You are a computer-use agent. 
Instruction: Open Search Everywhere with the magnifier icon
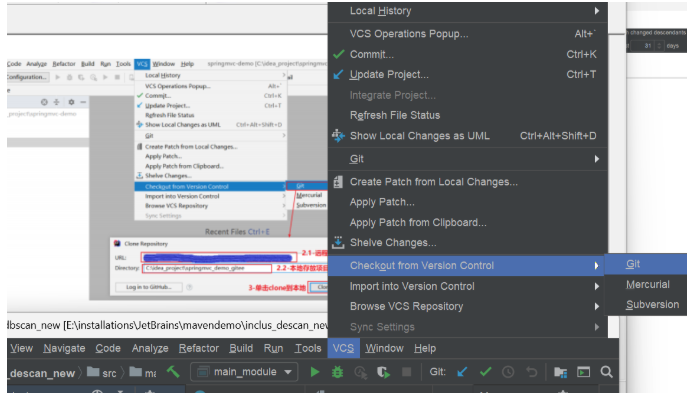point(606,372)
